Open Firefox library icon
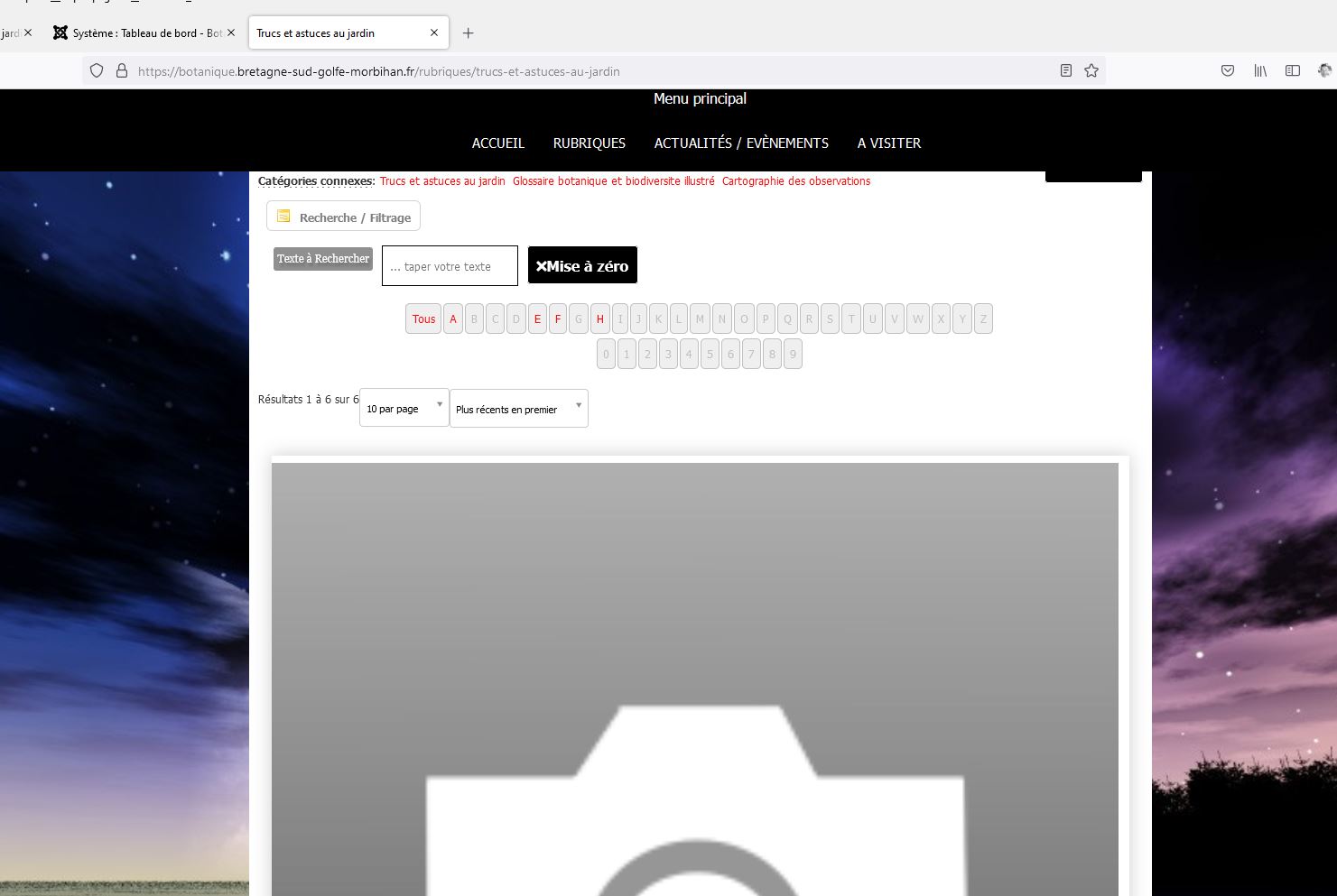The width and height of the screenshot is (1337, 896). [1260, 70]
